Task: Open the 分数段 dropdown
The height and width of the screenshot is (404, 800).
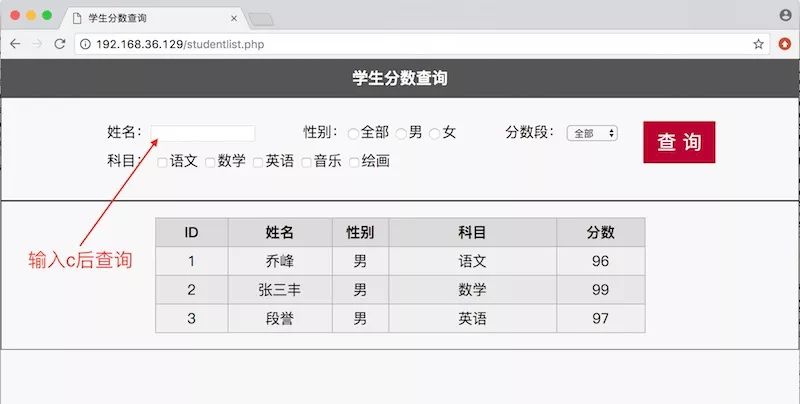Action: 592,133
